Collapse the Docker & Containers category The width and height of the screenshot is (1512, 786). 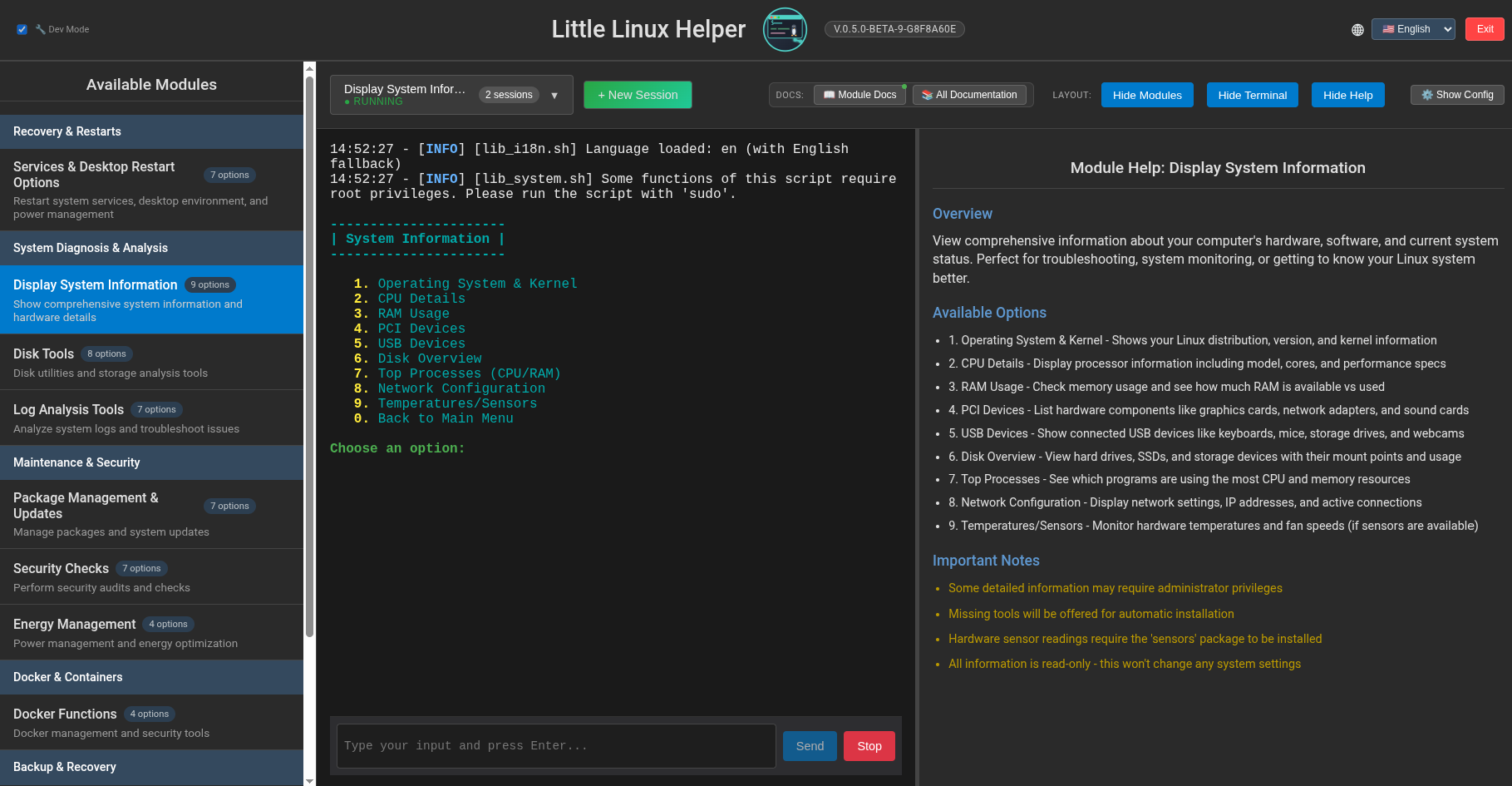pyautogui.click(x=151, y=677)
